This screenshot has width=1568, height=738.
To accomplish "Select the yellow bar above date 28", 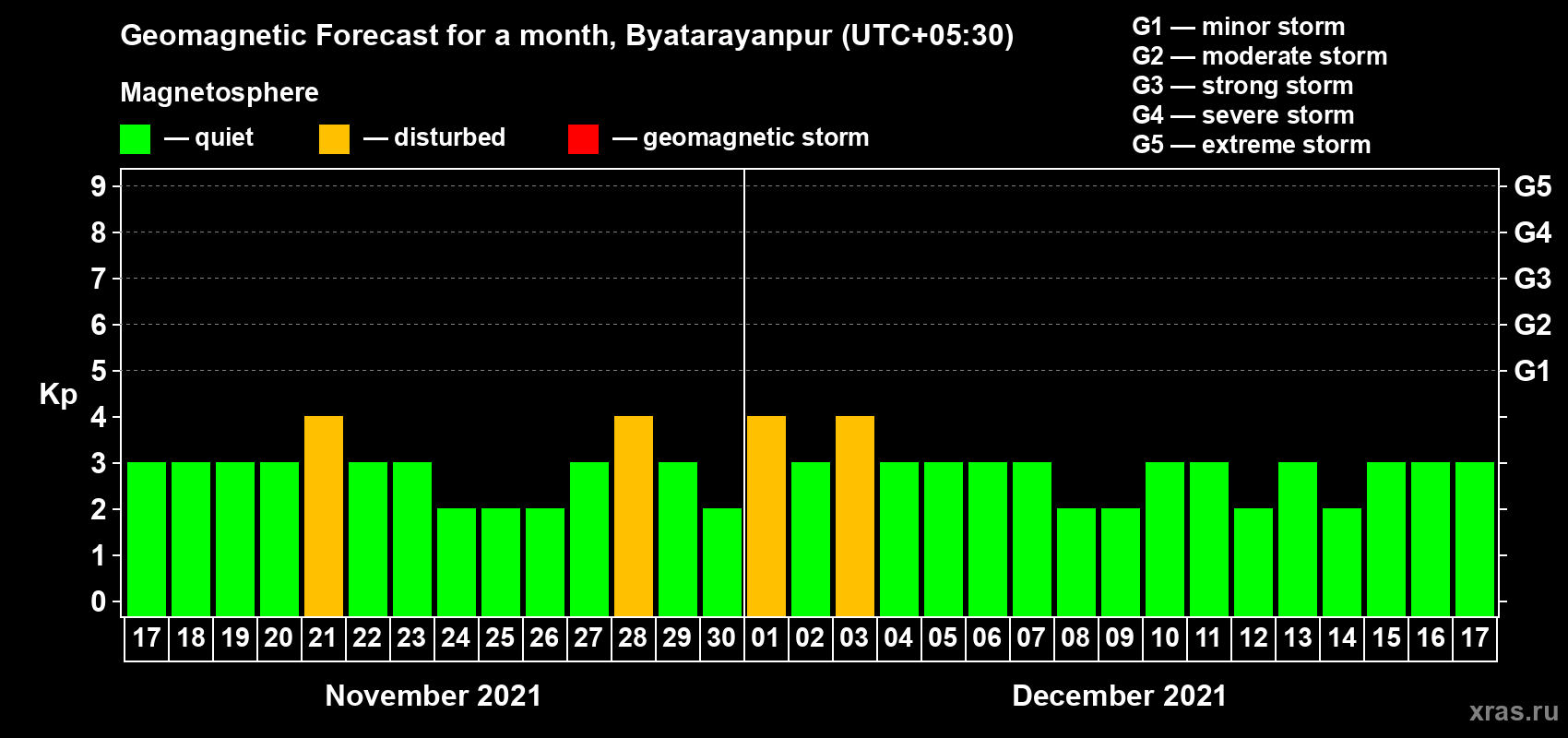I will tap(634, 516).
